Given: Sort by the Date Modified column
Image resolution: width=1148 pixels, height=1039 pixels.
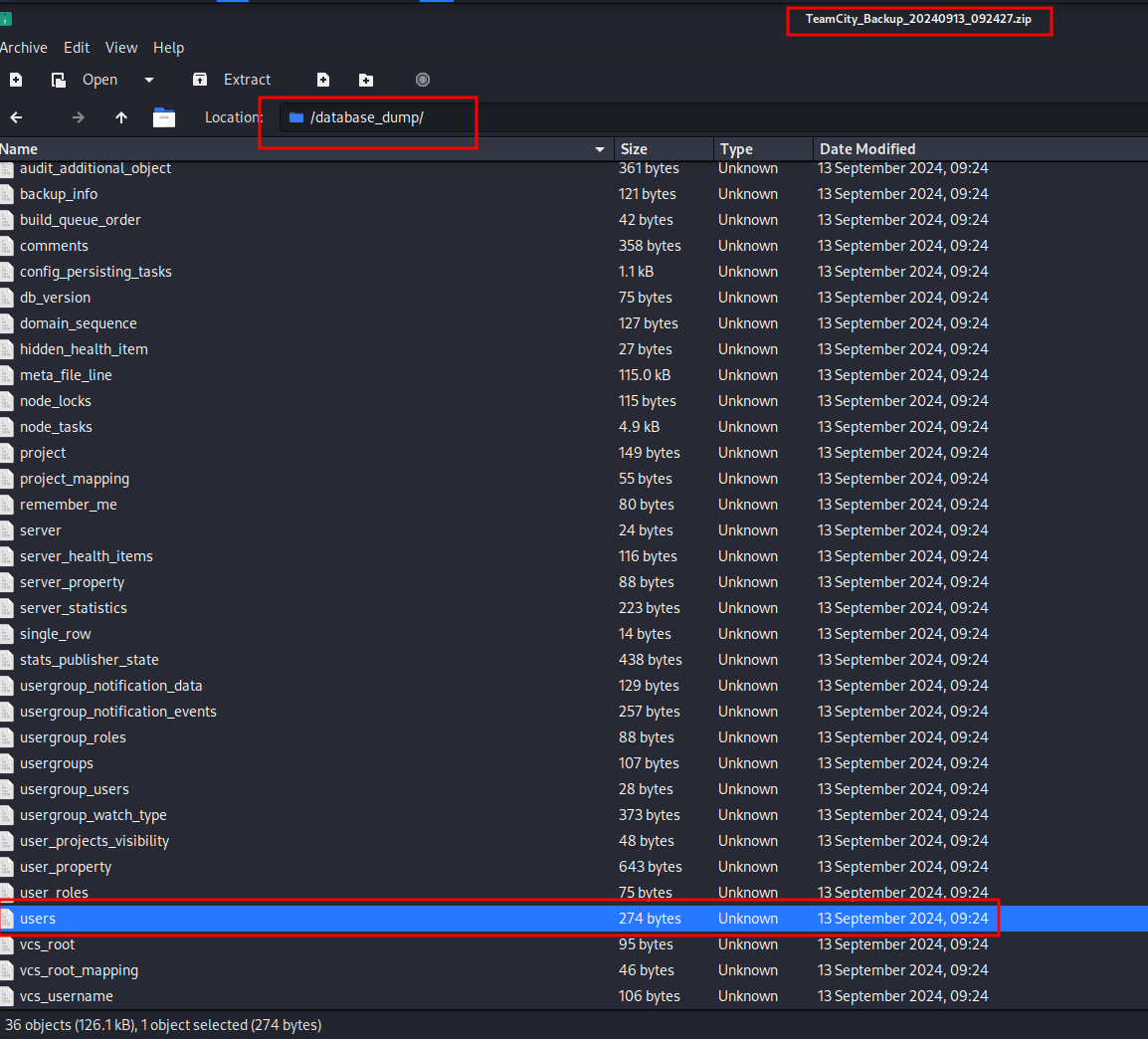Looking at the screenshot, I should 980,149.
